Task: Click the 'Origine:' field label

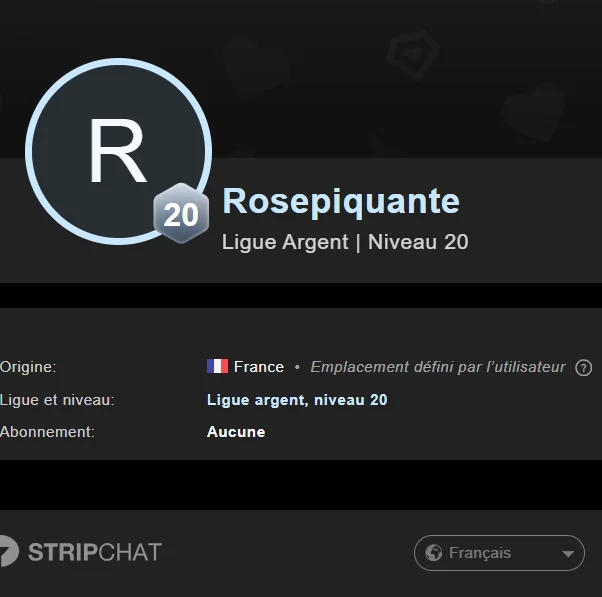Action: pyautogui.click(x=28, y=367)
